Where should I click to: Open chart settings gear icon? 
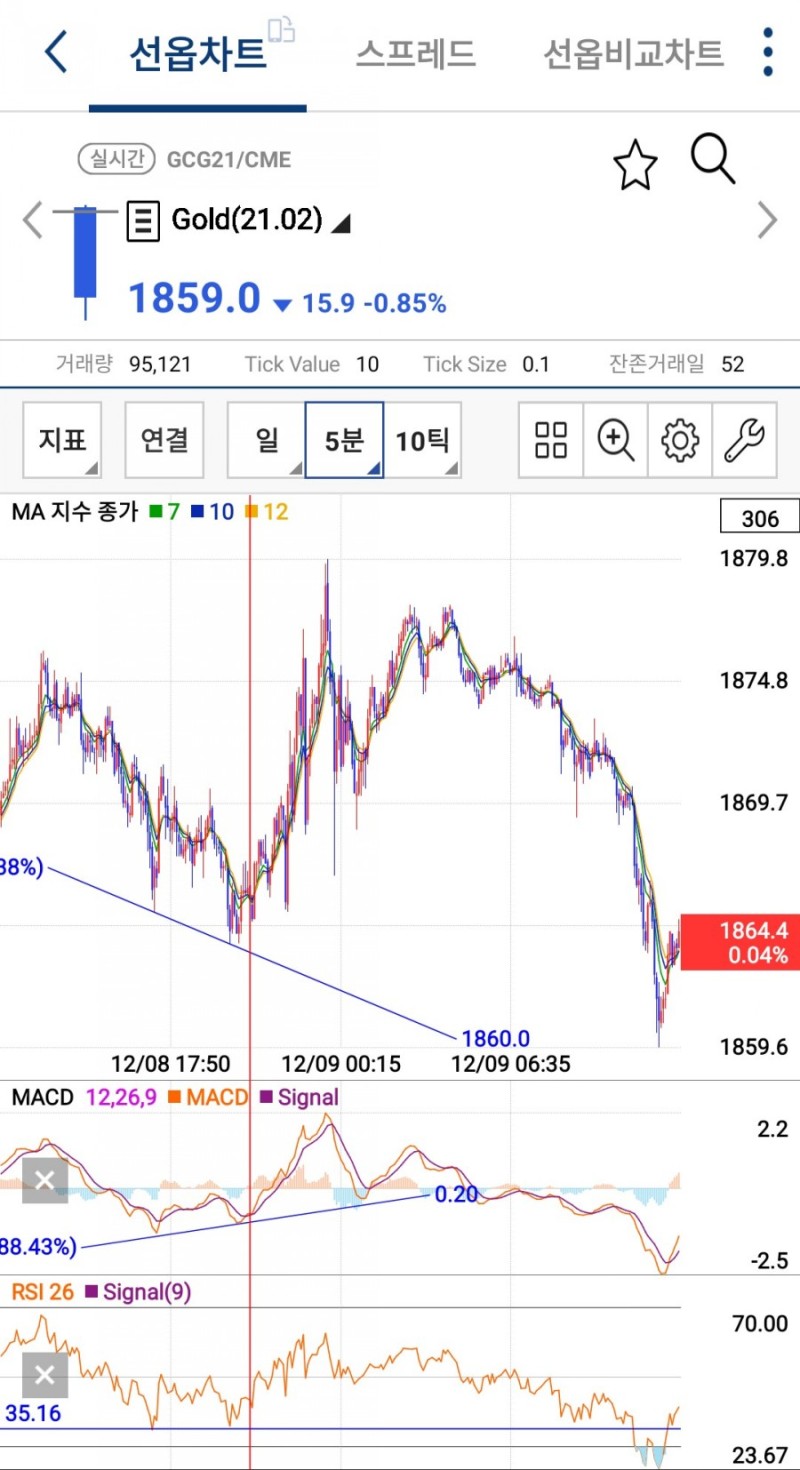click(680, 439)
